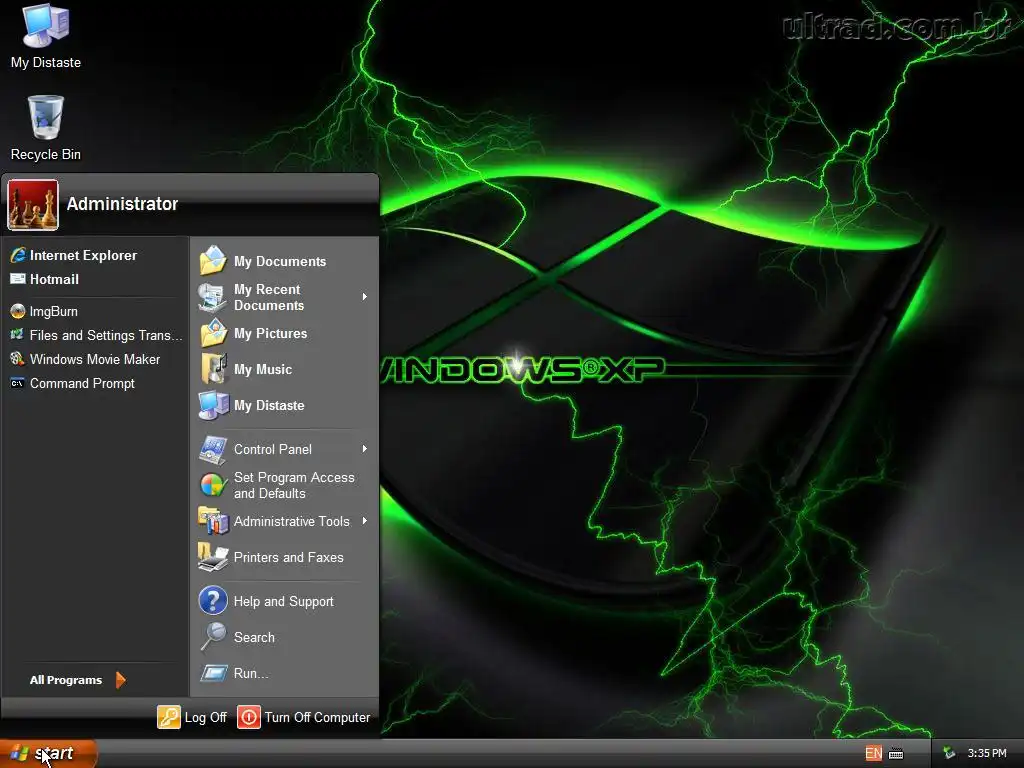Click the Command Prompt icon
The width and height of the screenshot is (1024, 768).
click(x=18, y=383)
